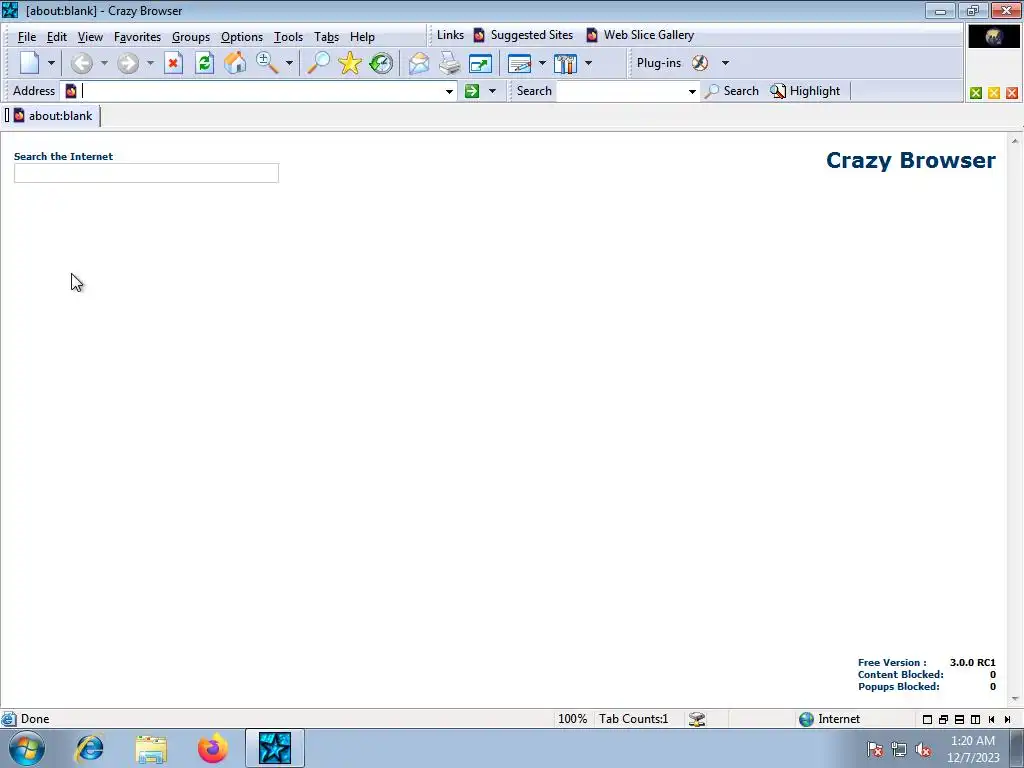Click the network proxy status bar icon
This screenshot has width=1024, height=768.
tap(697, 719)
